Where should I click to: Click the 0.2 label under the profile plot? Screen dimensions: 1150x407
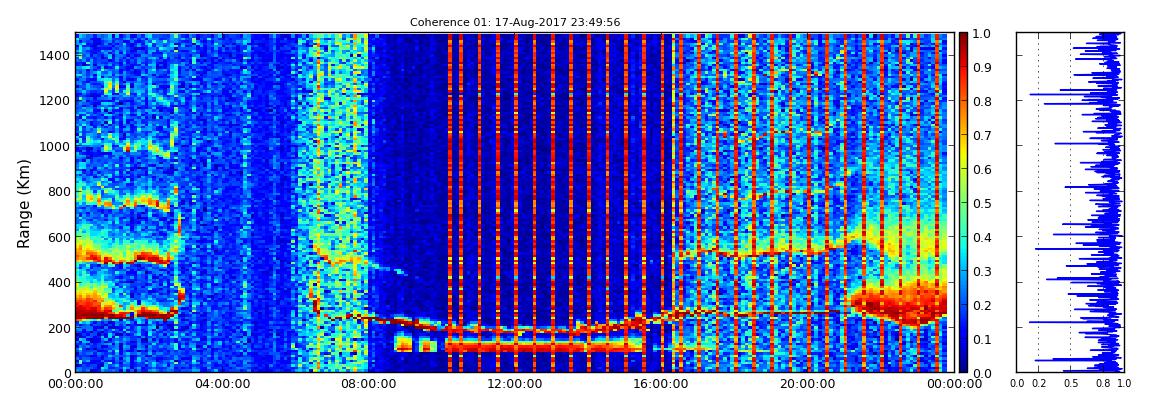point(1039,384)
